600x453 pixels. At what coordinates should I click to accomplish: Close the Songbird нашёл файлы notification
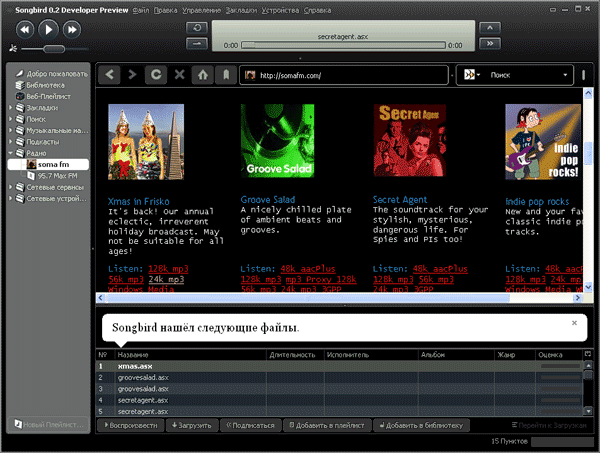tap(574, 323)
